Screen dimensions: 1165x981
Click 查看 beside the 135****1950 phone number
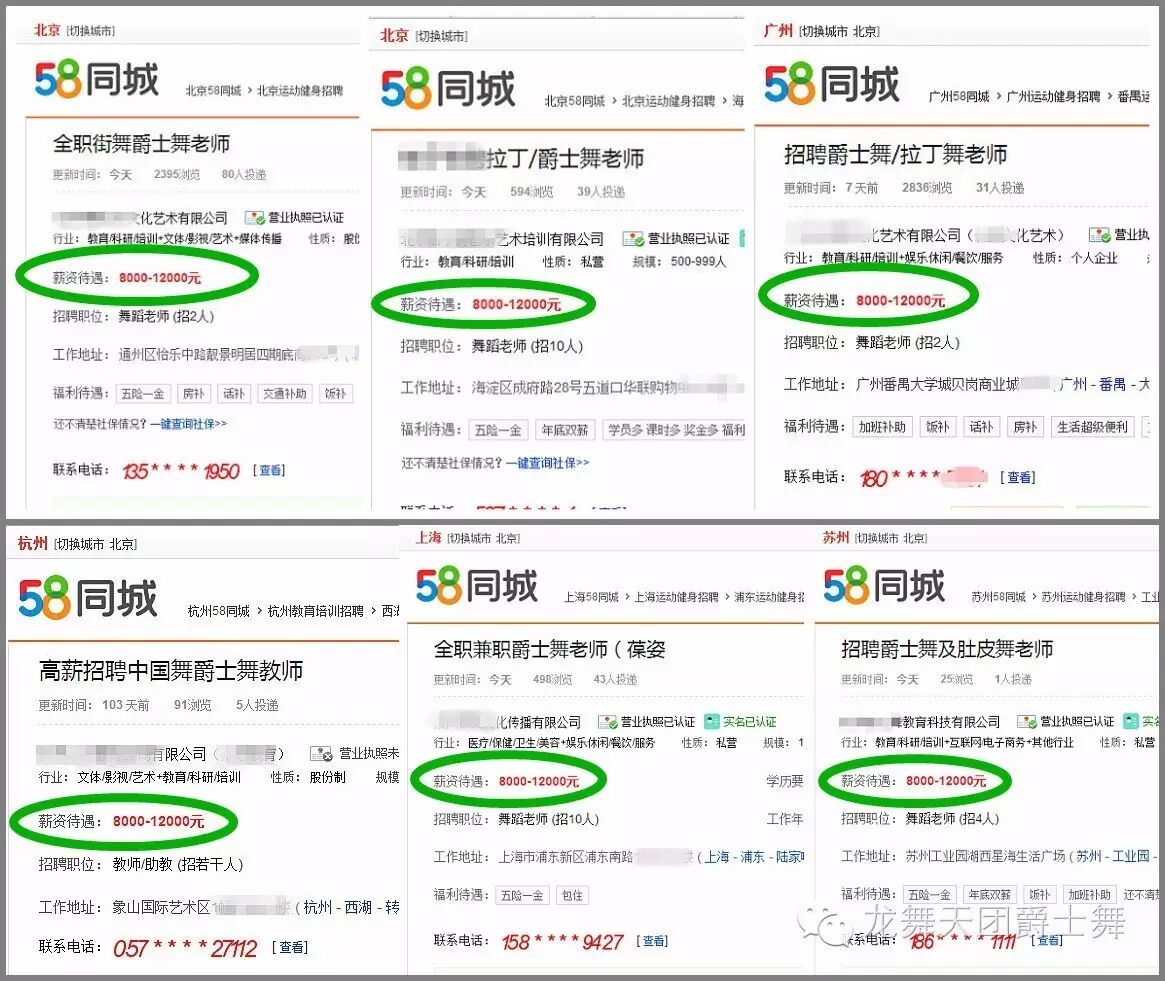(x=270, y=470)
